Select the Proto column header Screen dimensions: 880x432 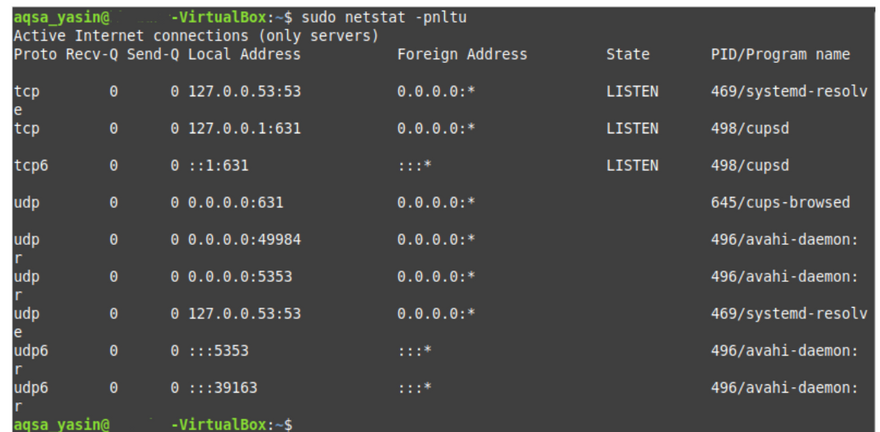click(35, 54)
